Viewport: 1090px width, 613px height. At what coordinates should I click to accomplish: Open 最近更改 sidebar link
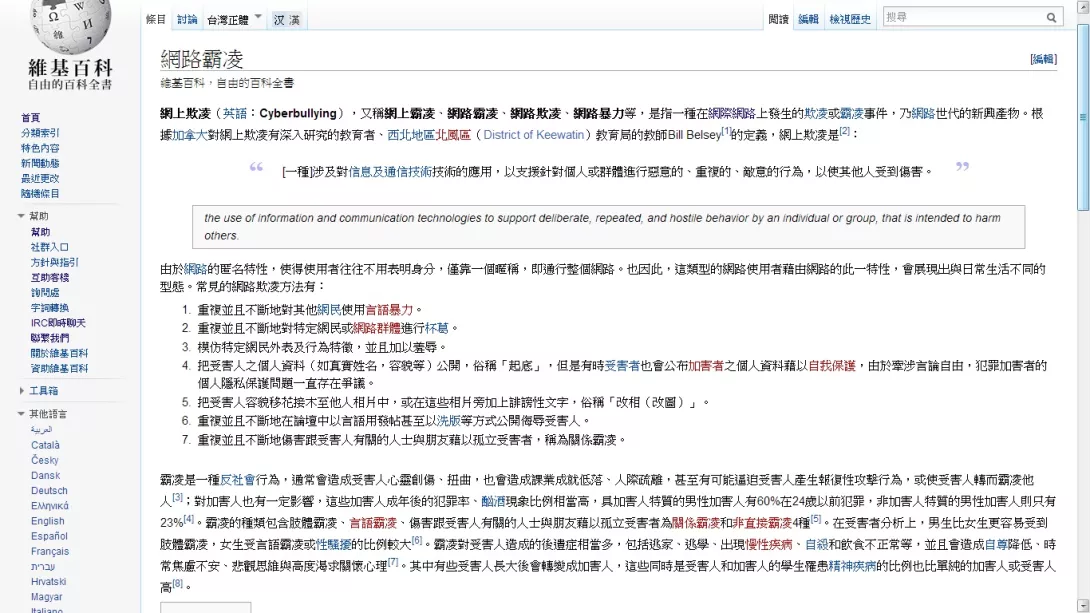click(40, 179)
